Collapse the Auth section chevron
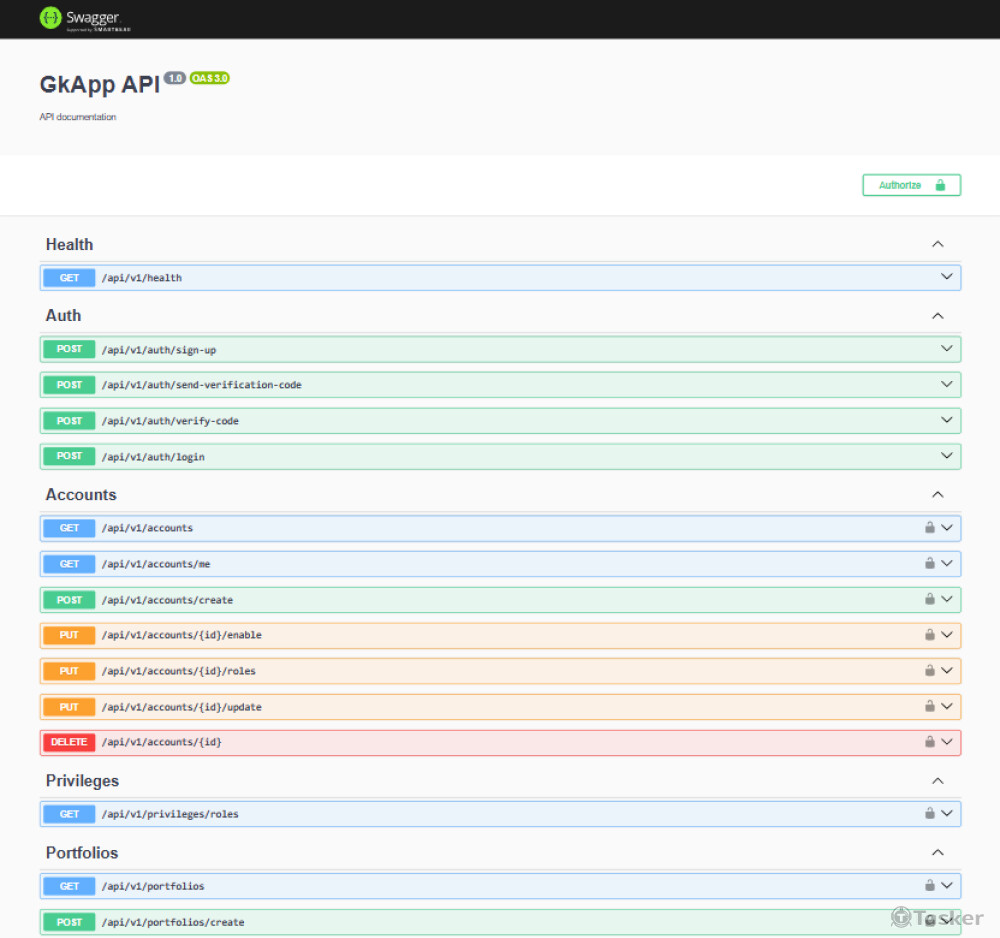Viewport: 1000px width, 938px height. (x=937, y=316)
